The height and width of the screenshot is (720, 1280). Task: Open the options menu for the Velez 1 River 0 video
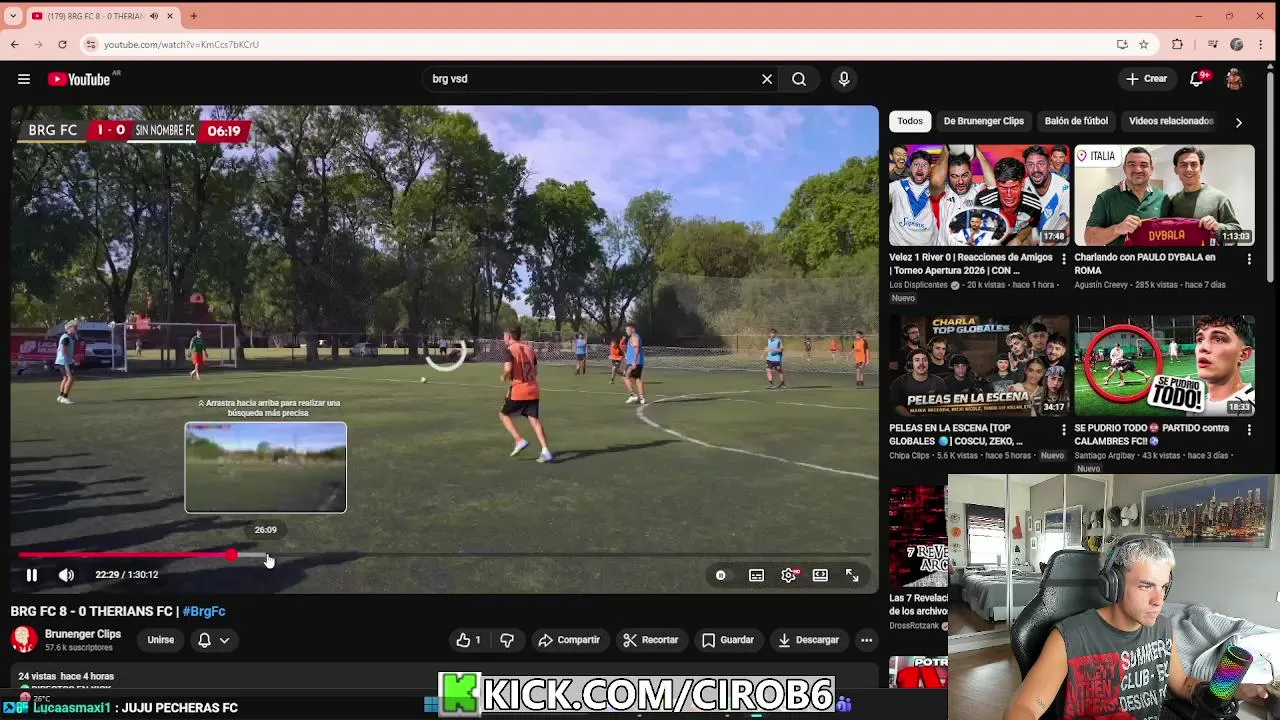point(1063,259)
